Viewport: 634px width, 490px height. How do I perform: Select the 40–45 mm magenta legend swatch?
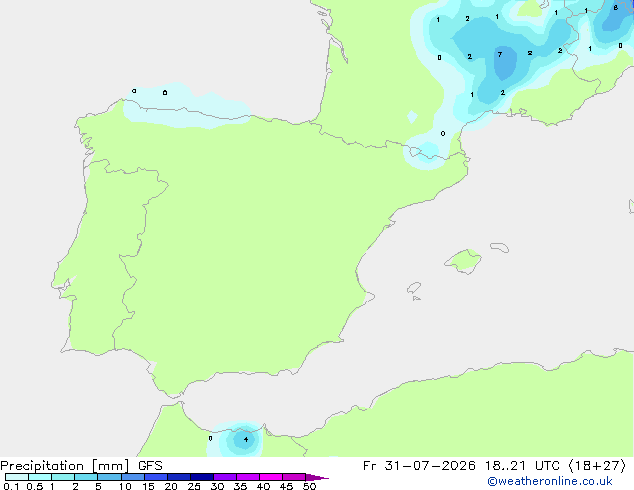tap(271, 477)
